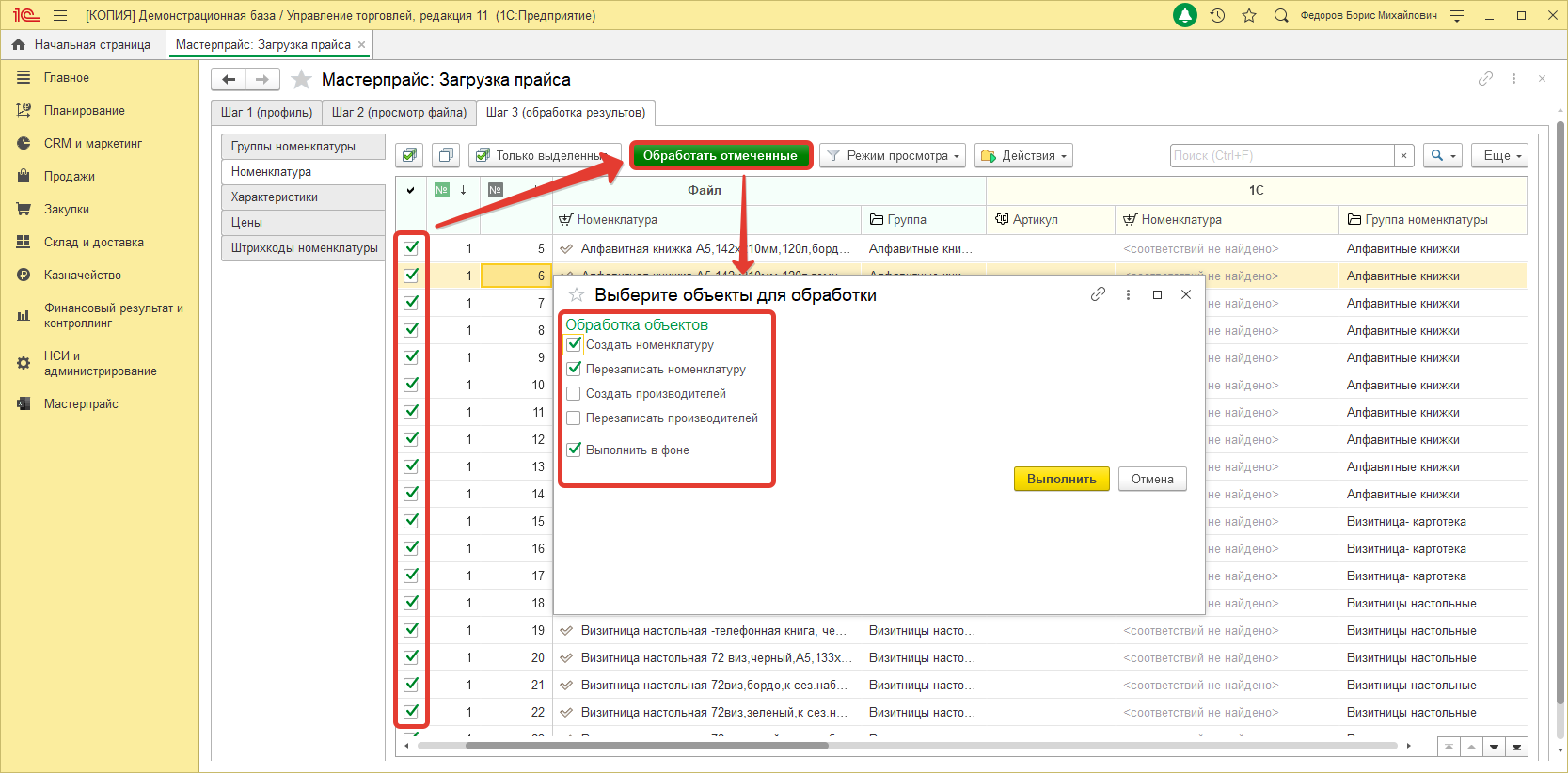The width and height of the screenshot is (1568, 773).
Task: Click the notifications bell icon in title bar
Action: pyautogui.click(x=1185, y=16)
